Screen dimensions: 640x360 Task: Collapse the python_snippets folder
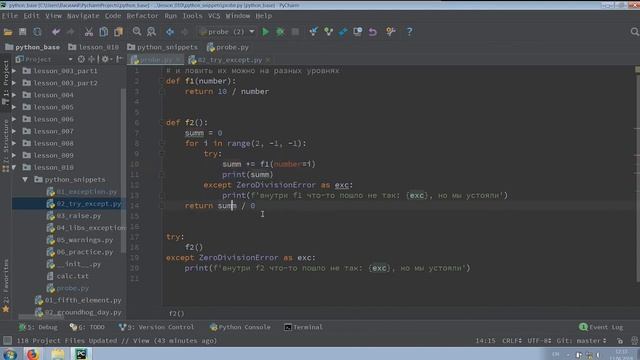coord(25,180)
